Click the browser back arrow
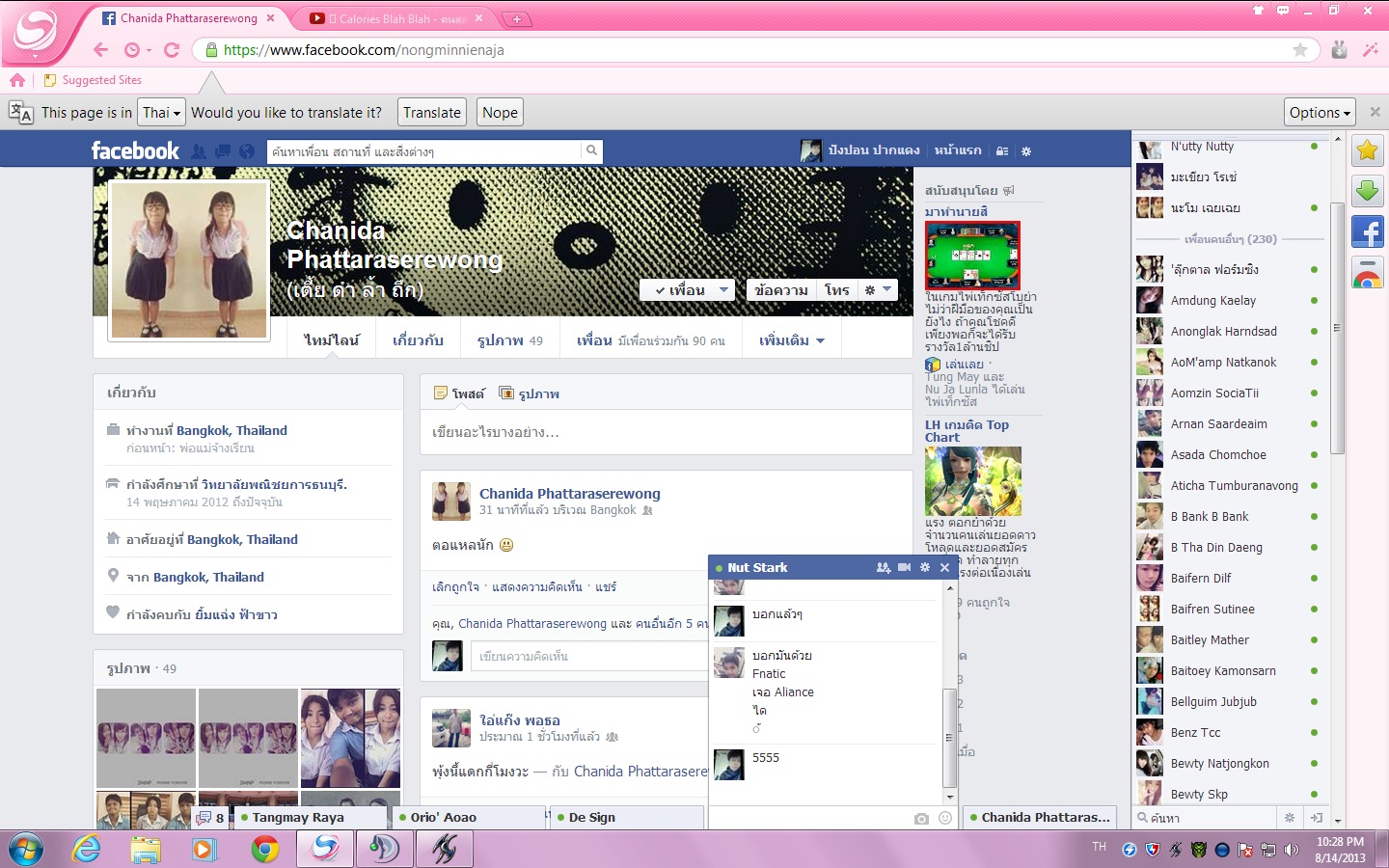Image resolution: width=1389 pixels, height=868 pixels. click(x=100, y=50)
